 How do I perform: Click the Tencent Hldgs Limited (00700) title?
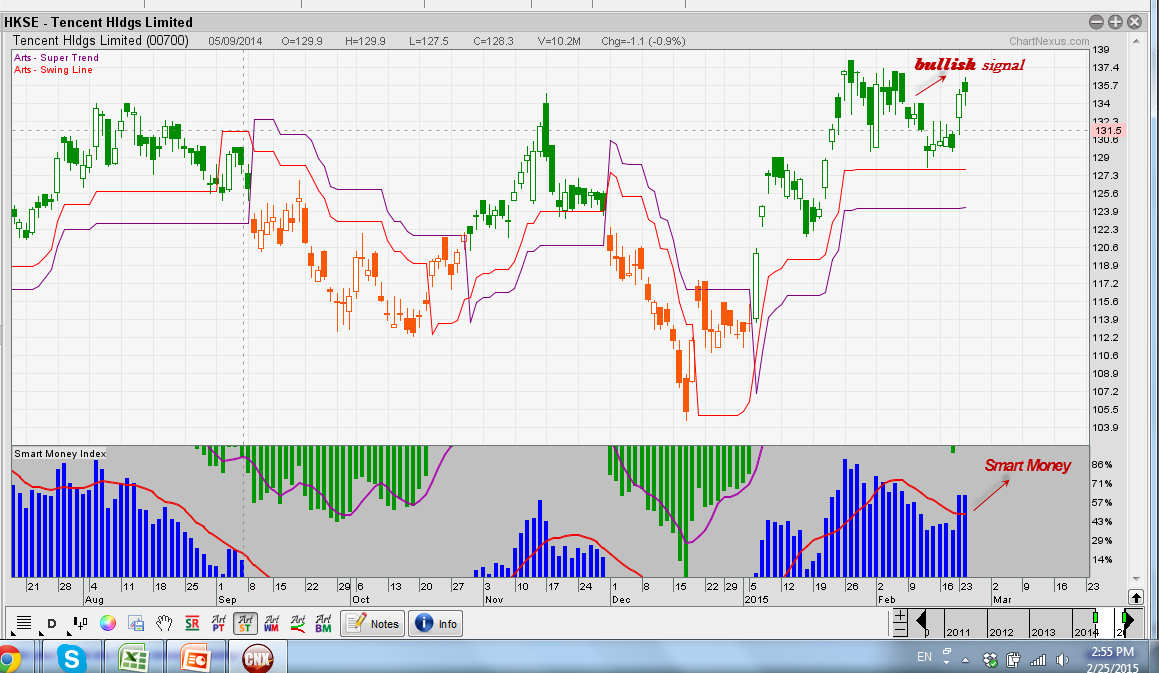(x=101, y=41)
